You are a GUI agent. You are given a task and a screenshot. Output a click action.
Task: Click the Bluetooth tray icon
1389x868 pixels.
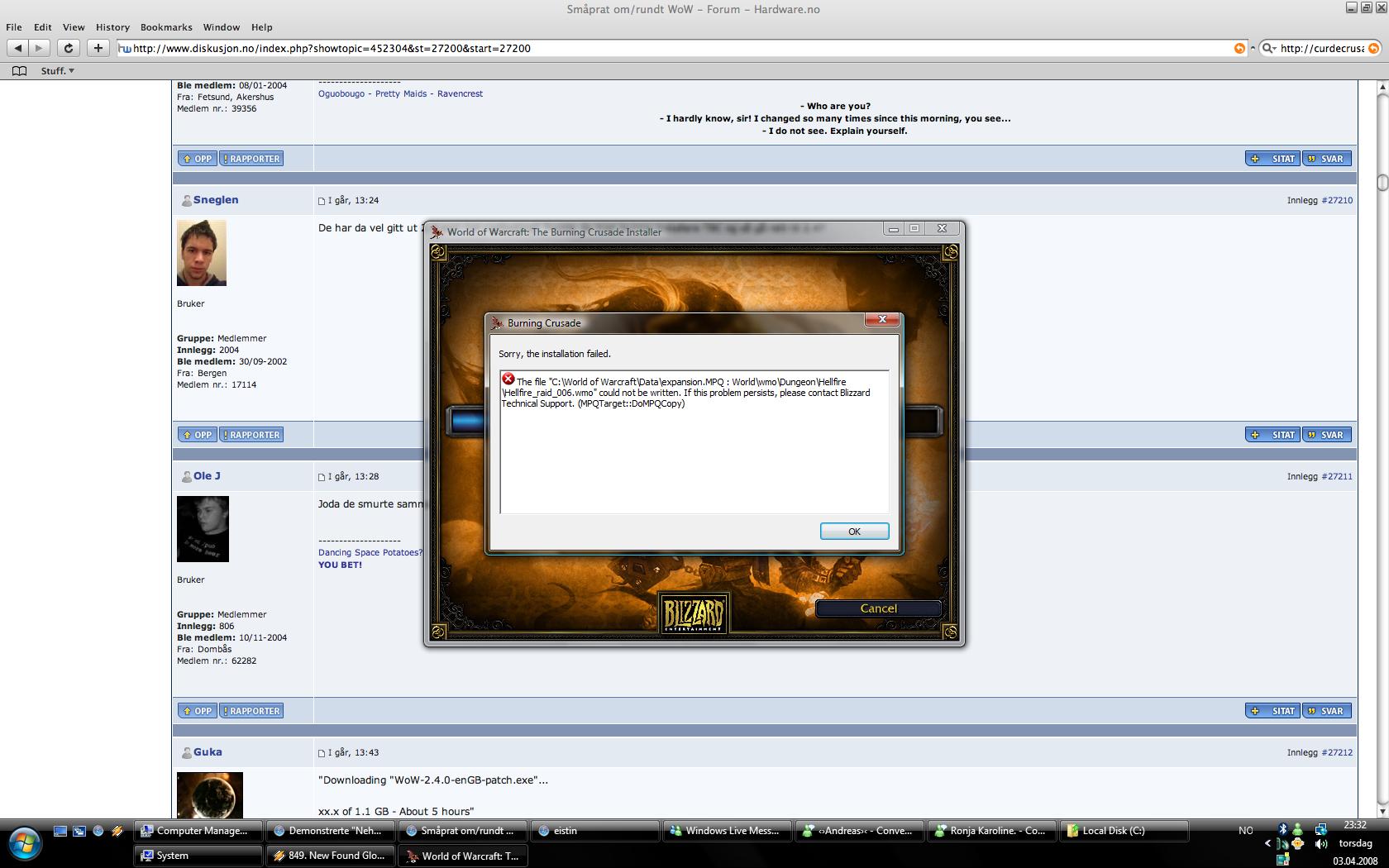click(x=1283, y=829)
